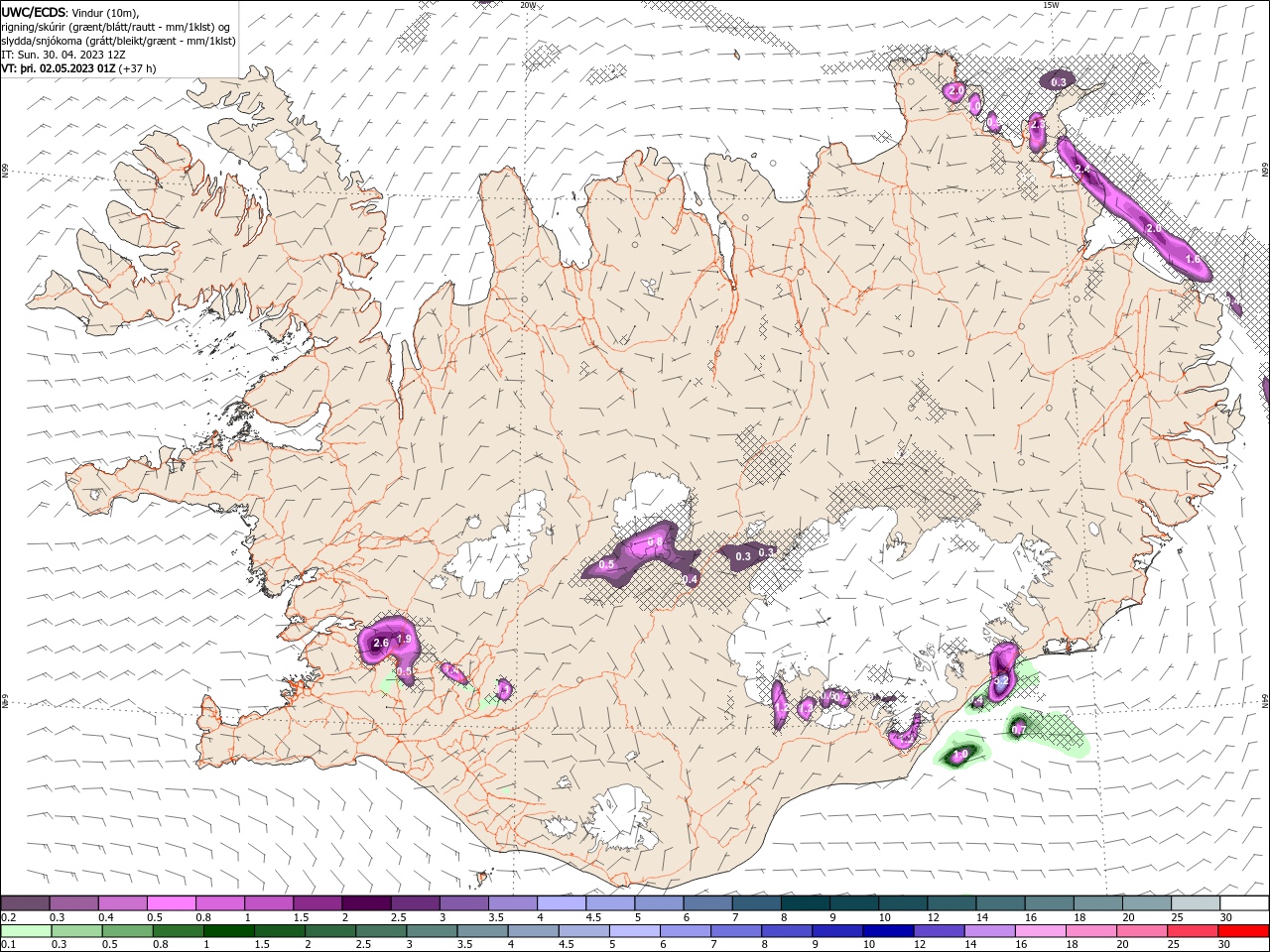Click the 0.3 value off the northeast coast
The image size is (1270, 952).
[1059, 81]
